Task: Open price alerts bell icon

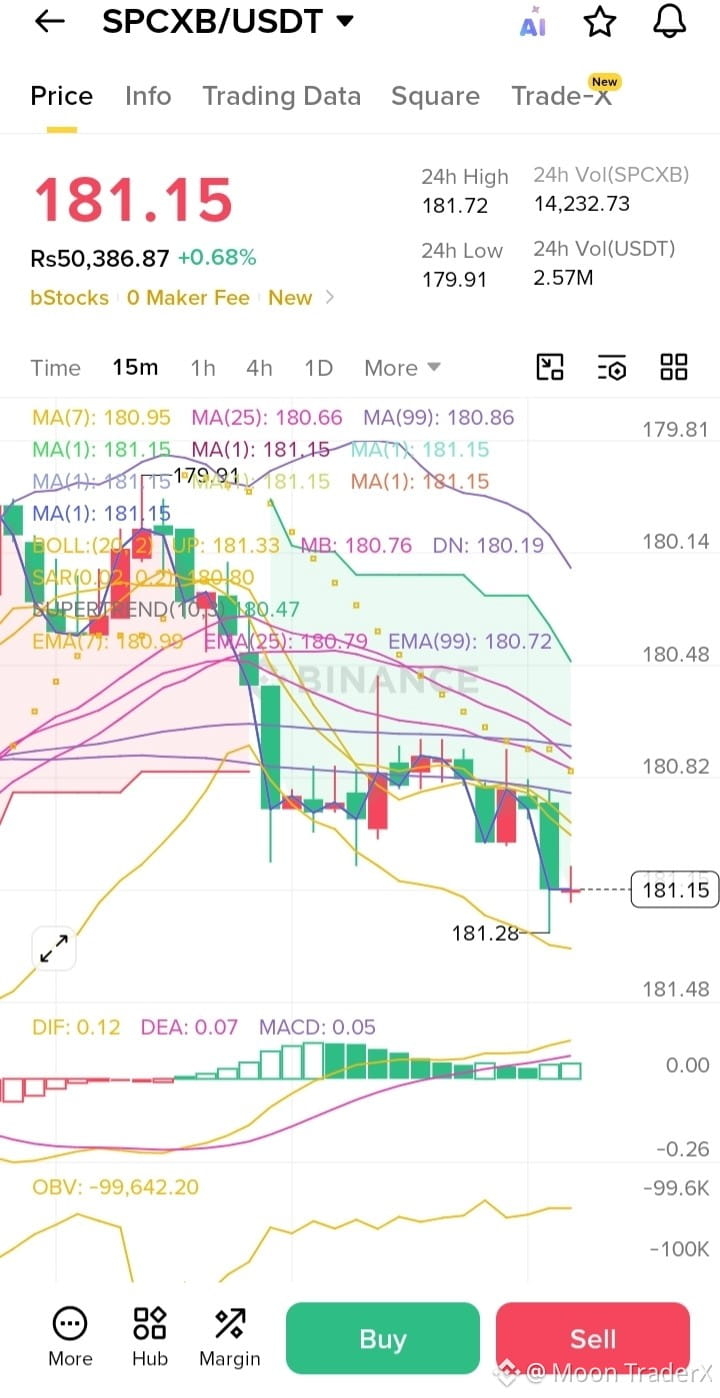Action: point(670,21)
